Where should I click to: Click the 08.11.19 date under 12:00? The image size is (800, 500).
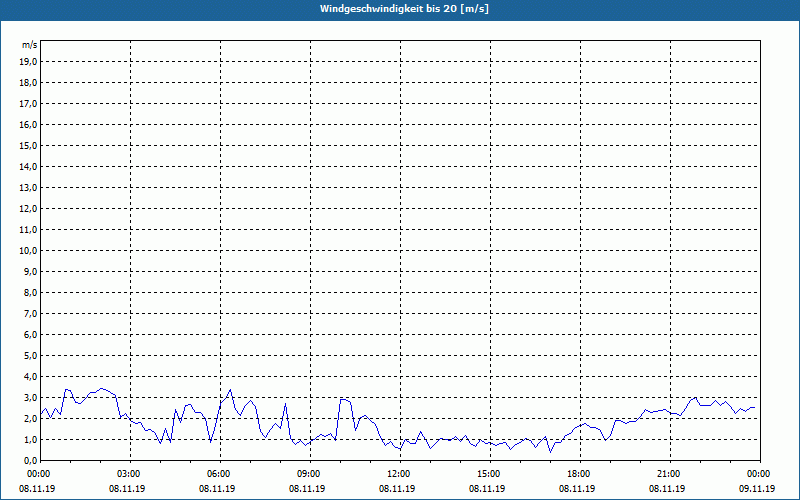(x=397, y=489)
